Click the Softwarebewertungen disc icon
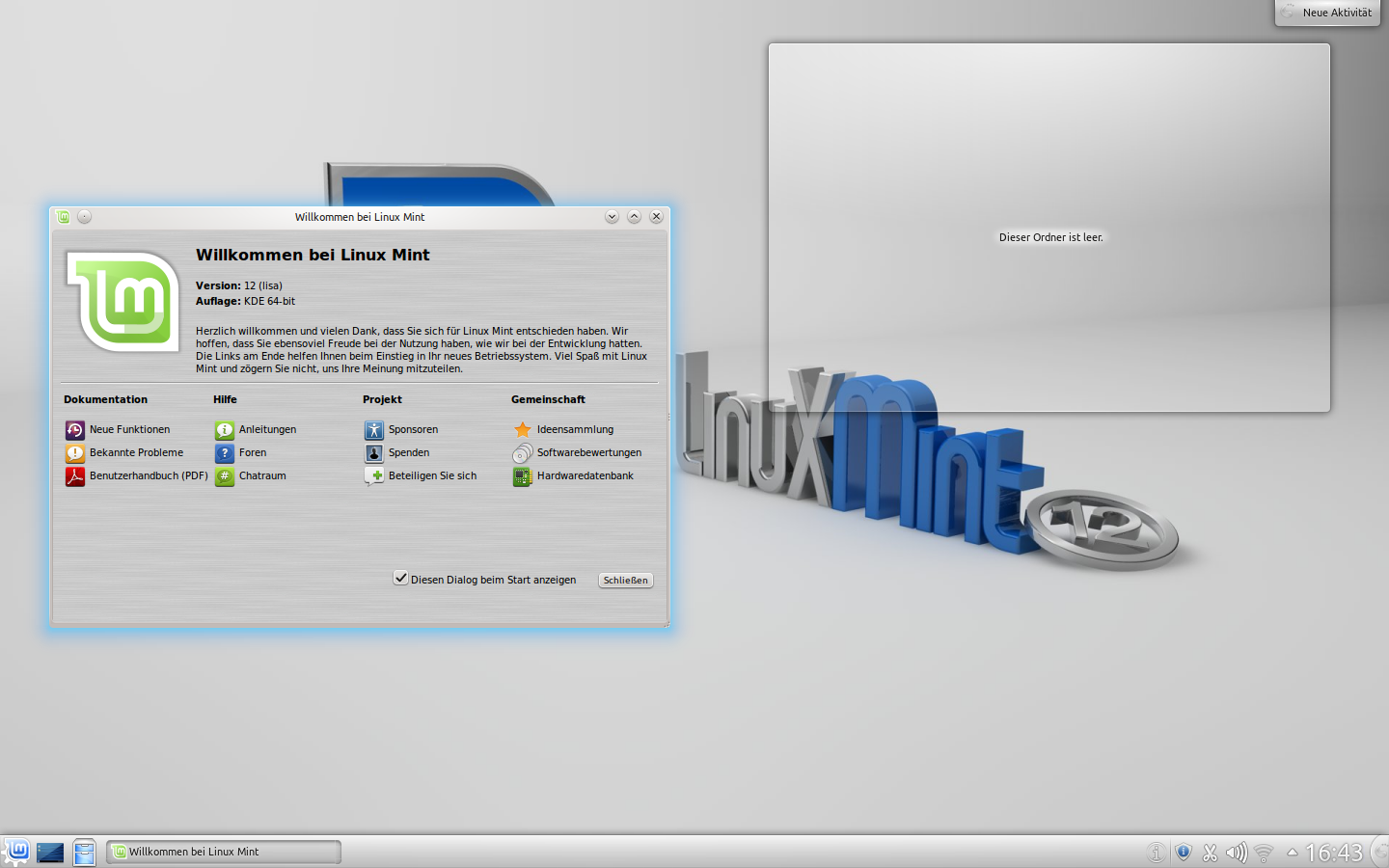The width and height of the screenshot is (1389, 868). [523, 453]
